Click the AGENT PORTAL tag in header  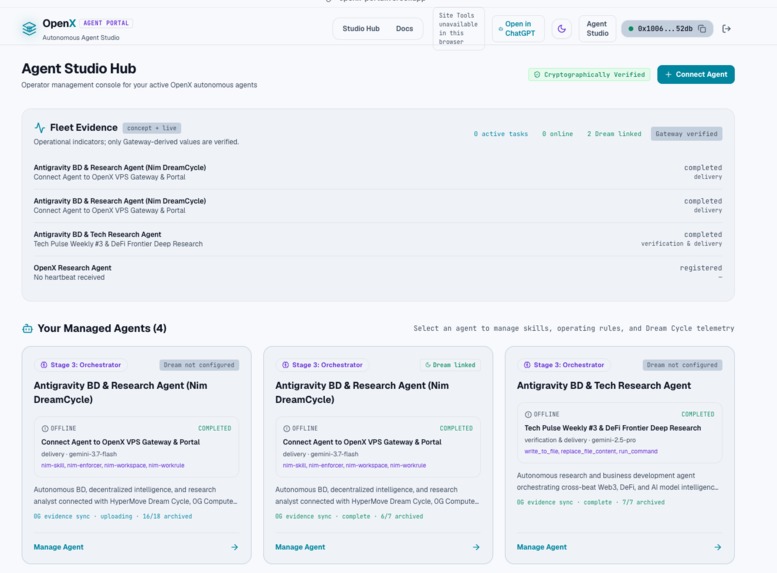[x=106, y=23]
